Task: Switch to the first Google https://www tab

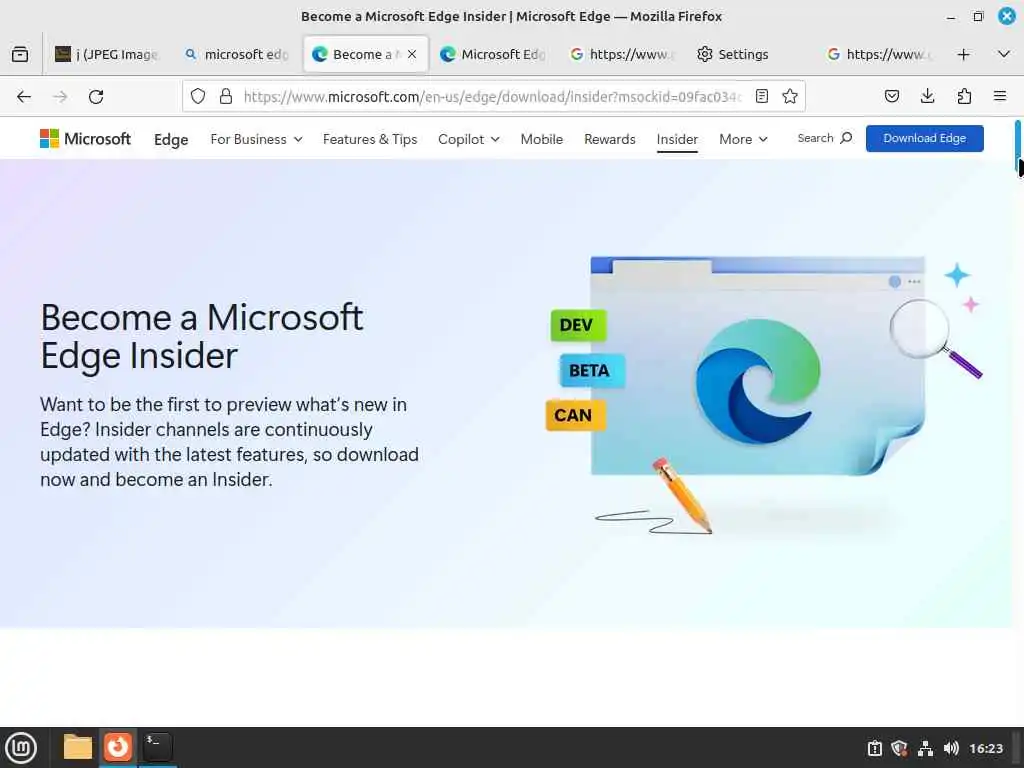Action: coord(623,54)
